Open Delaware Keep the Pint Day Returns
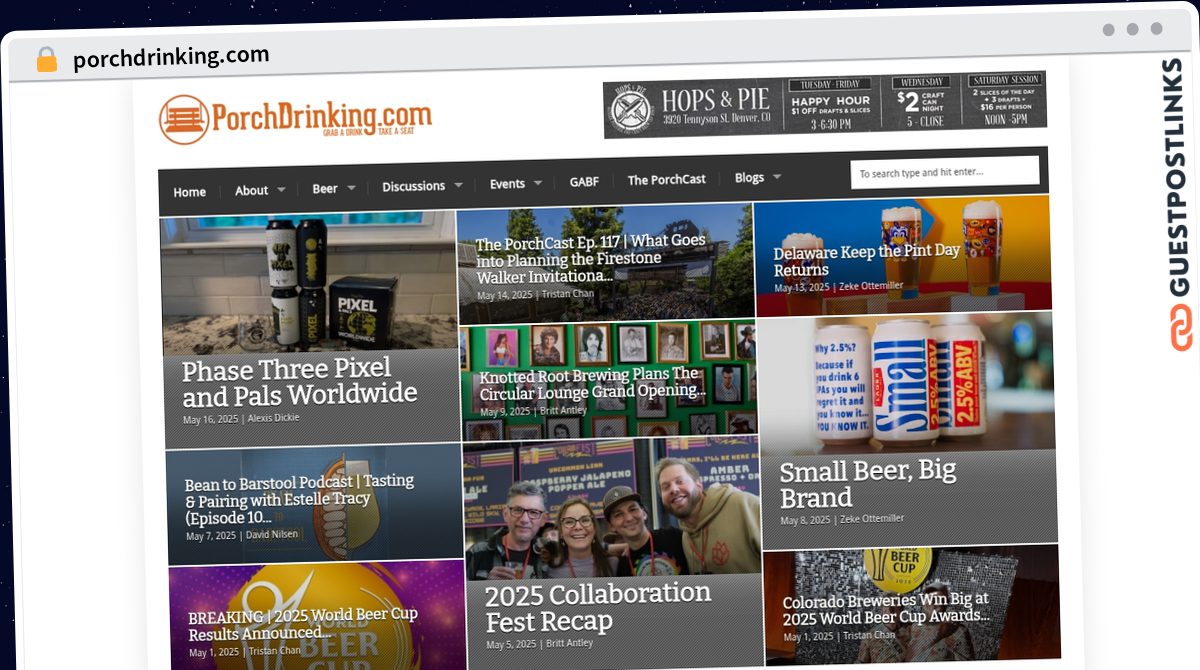Image resolution: width=1200 pixels, height=670 pixels. click(866, 260)
